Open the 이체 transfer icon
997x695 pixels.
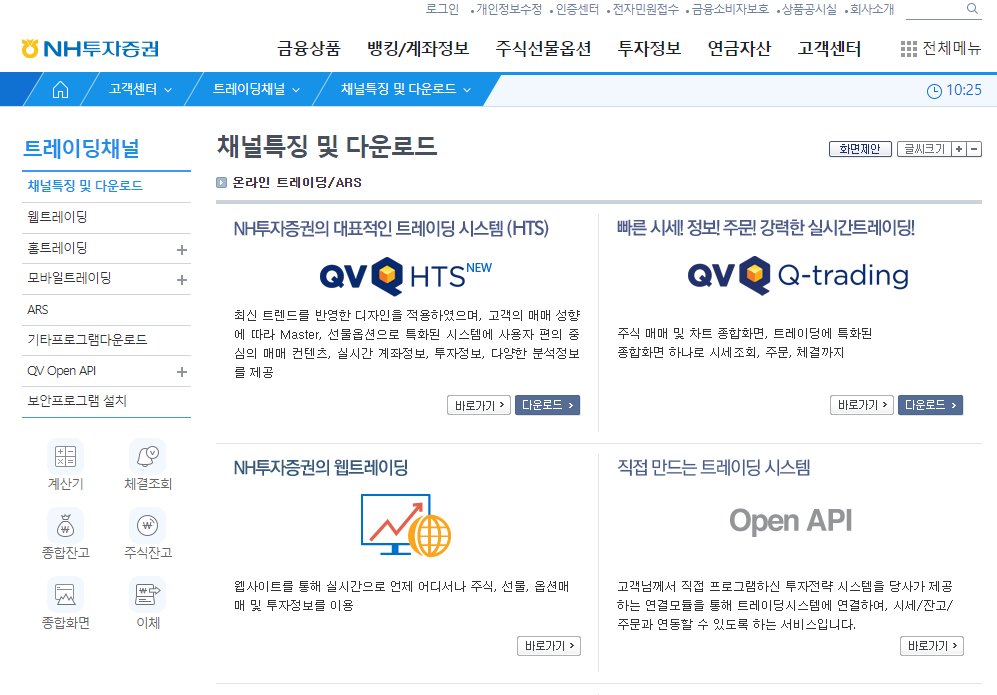(148, 595)
